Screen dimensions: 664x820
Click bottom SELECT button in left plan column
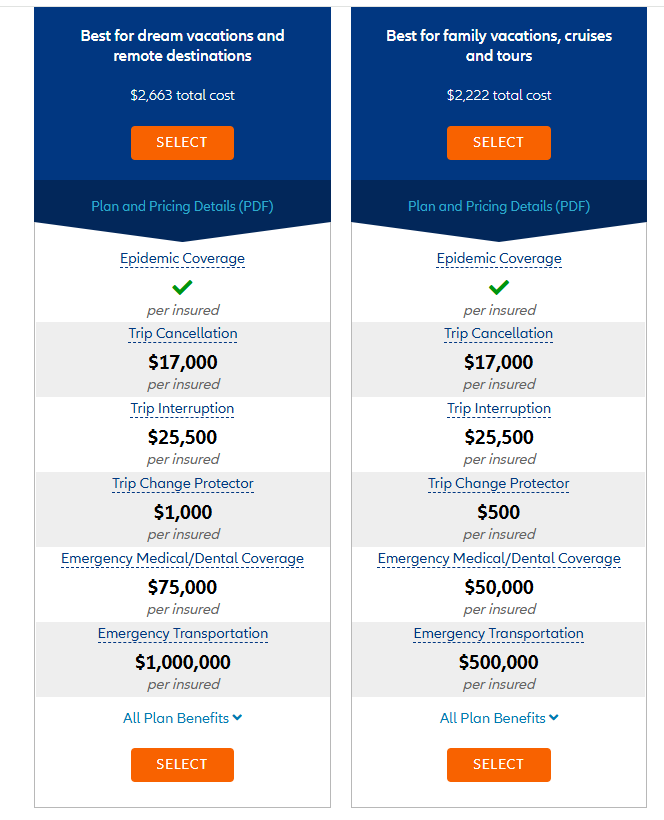pyautogui.click(x=182, y=765)
